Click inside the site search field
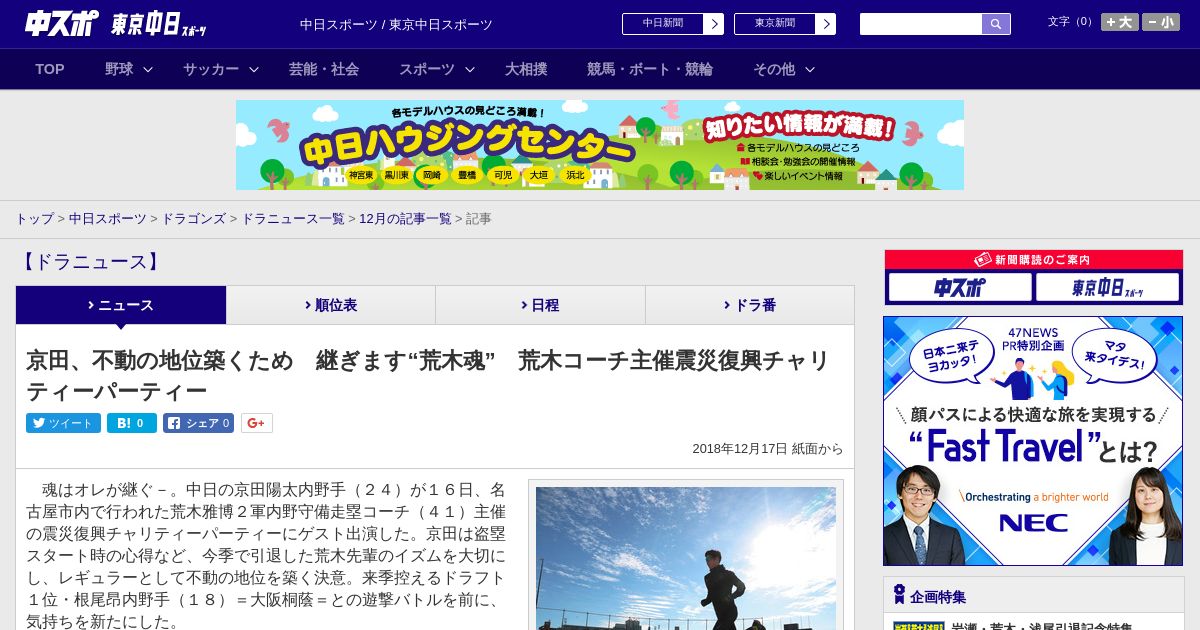Viewport: 1200px width, 630px height. point(921,24)
